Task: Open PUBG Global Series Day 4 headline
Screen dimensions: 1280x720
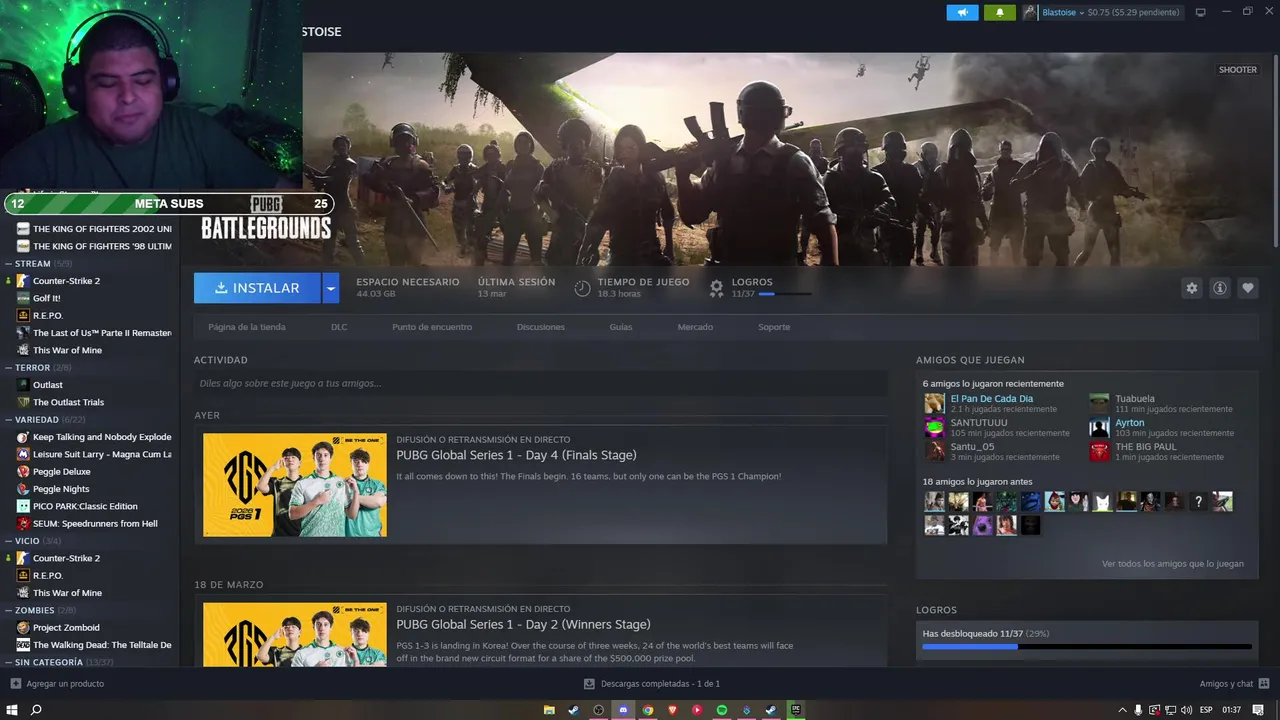Action: pos(516,455)
